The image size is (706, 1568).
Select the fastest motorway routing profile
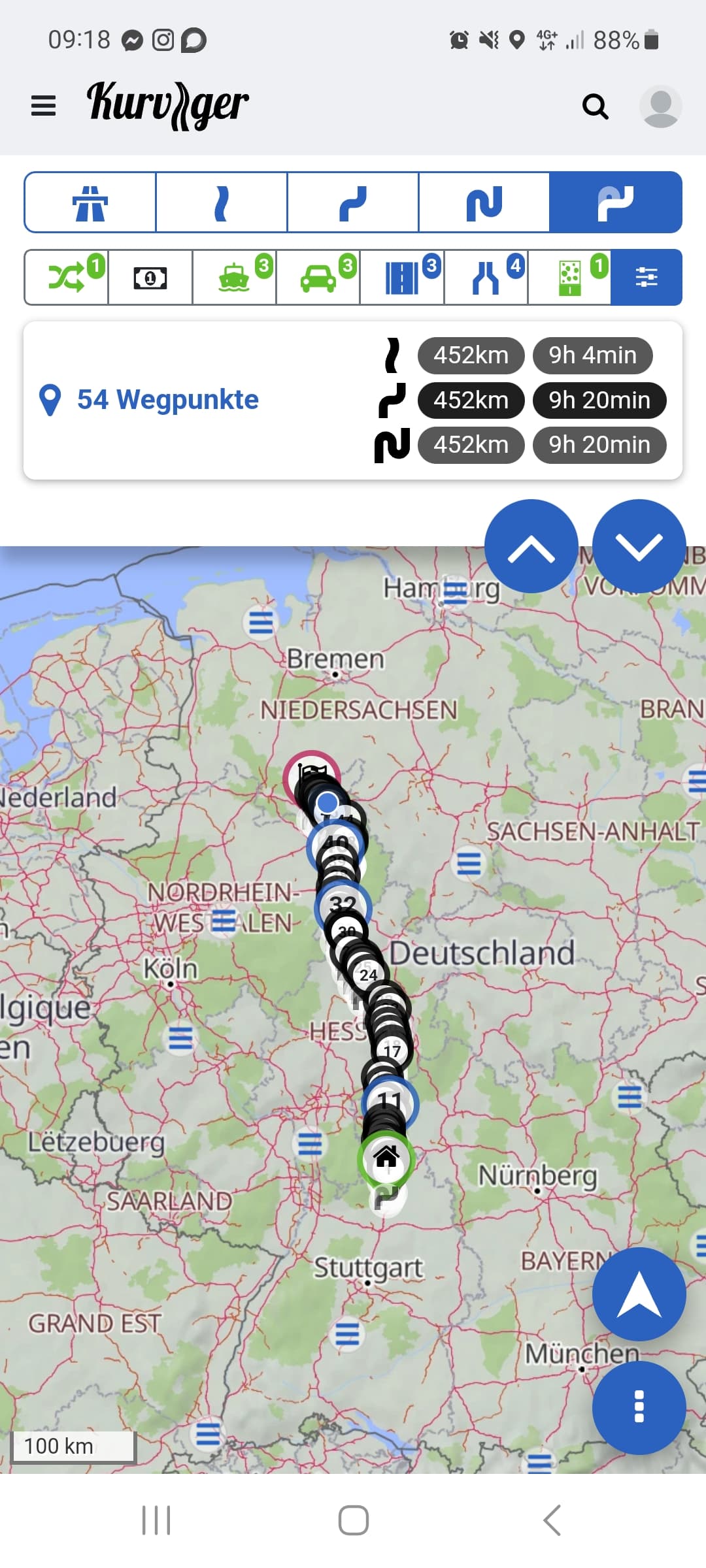coord(90,203)
